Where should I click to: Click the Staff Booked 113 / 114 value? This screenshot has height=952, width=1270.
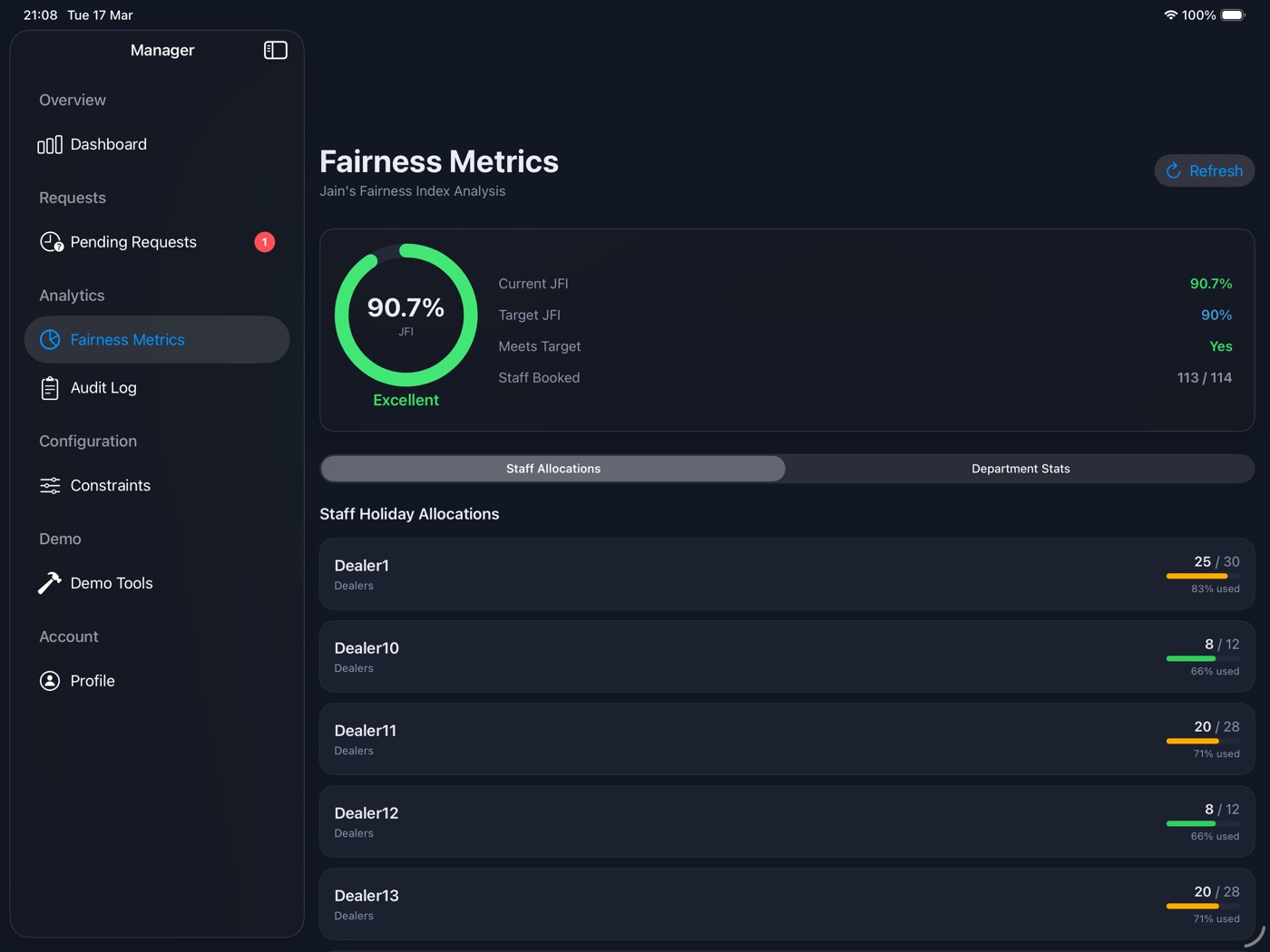click(x=1205, y=378)
